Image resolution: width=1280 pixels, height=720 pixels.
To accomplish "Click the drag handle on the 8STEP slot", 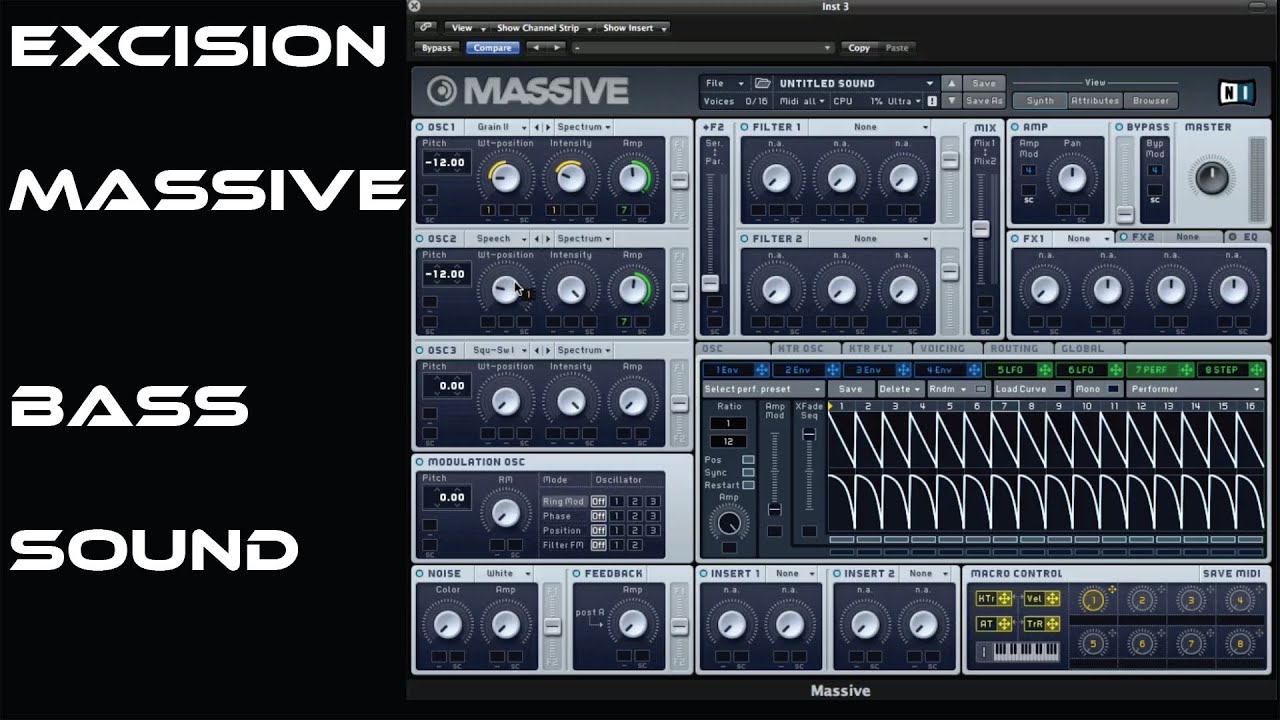I will (1257, 370).
